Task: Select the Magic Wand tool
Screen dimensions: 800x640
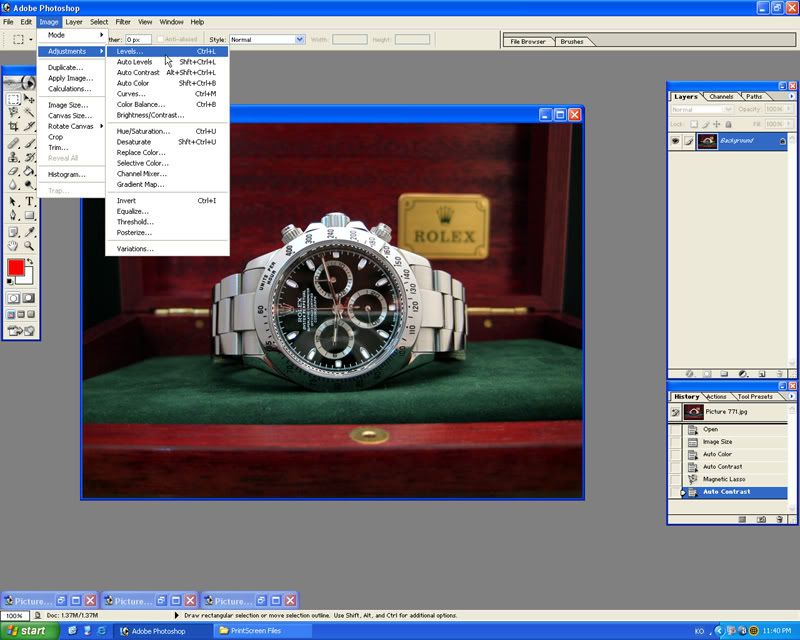Action: (29, 112)
